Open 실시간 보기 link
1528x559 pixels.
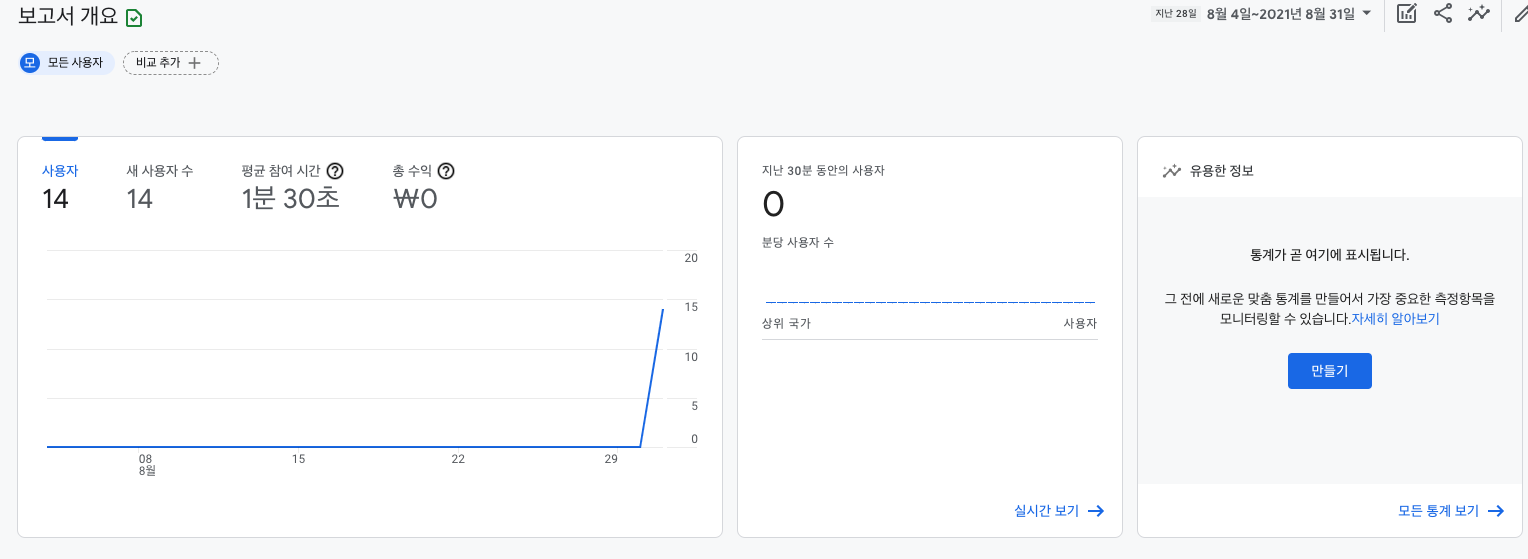pyautogui.click(x=1059, y=511)
